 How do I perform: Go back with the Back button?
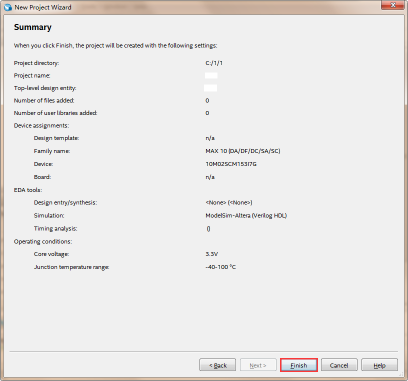pos(218,365)
